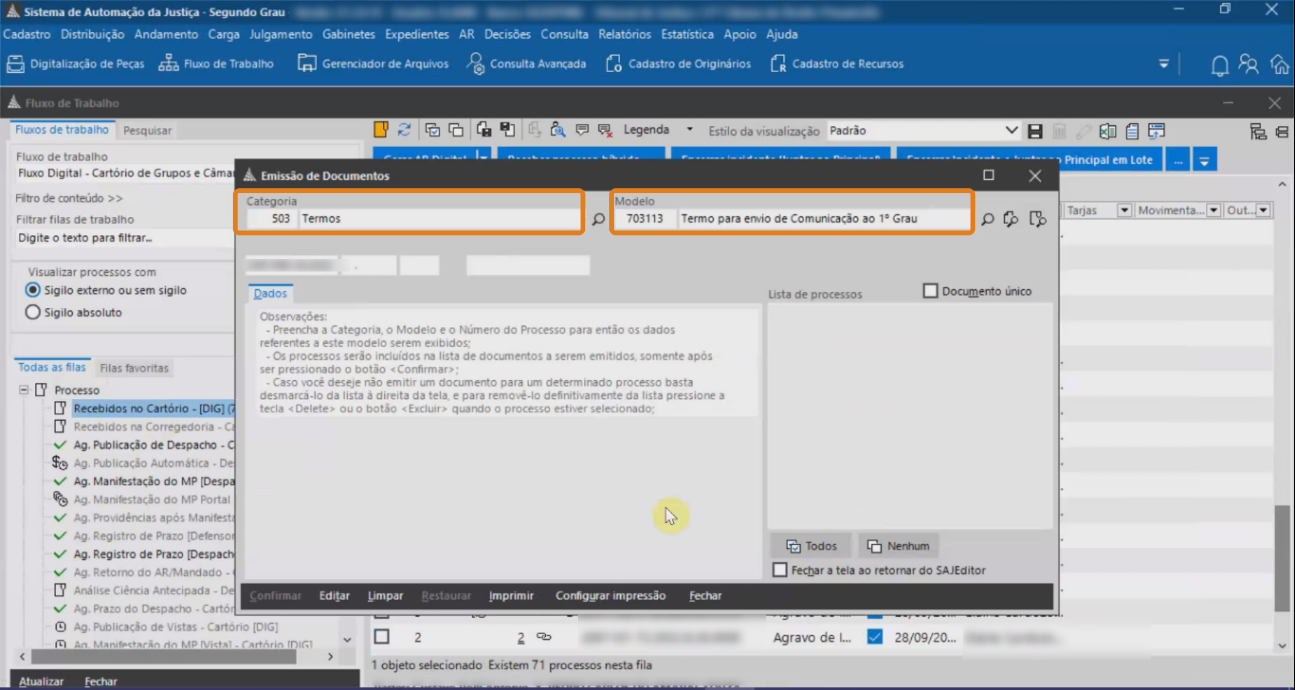Open the Distribuição menu

92,34
